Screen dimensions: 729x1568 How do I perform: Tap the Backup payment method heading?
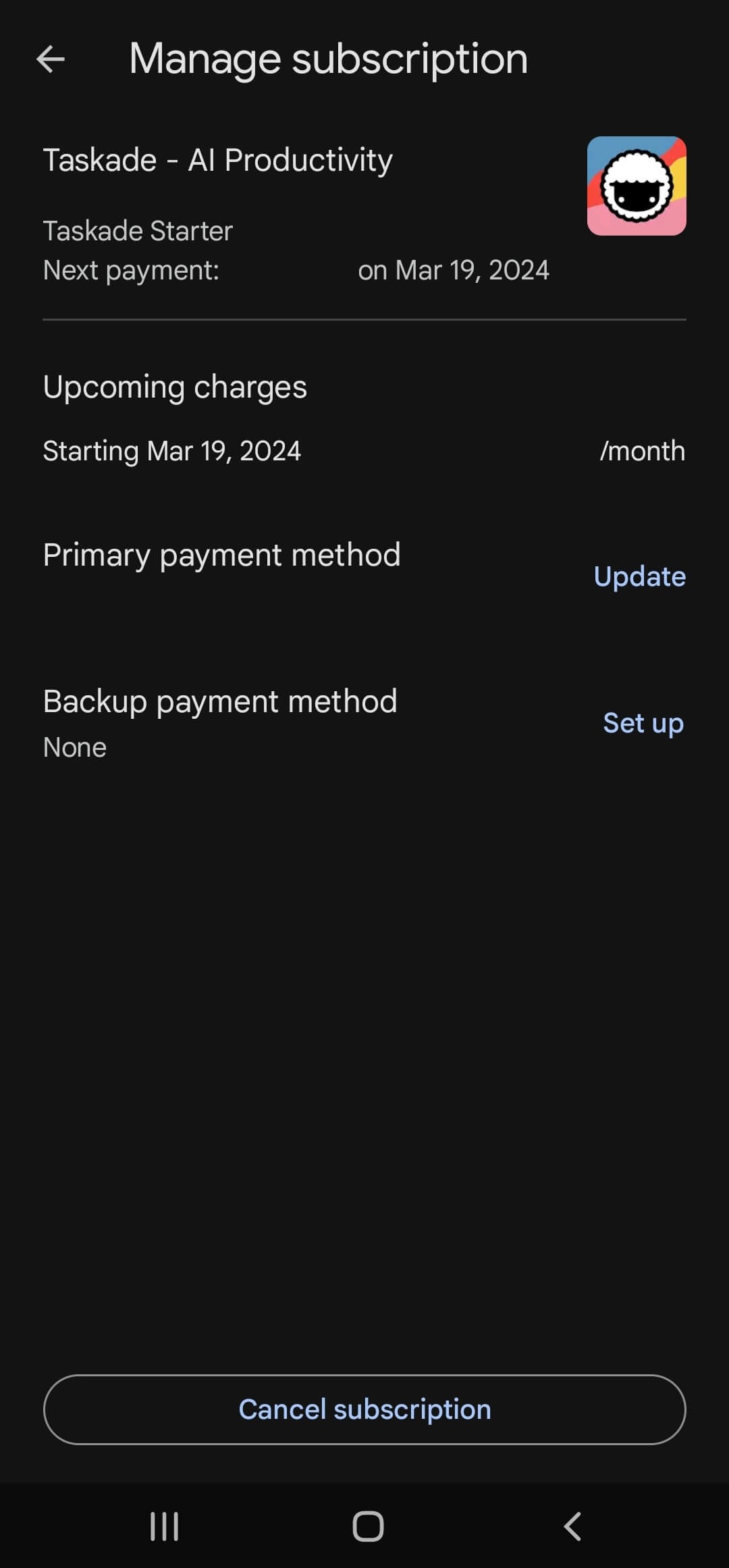click(x=220, y=701)
